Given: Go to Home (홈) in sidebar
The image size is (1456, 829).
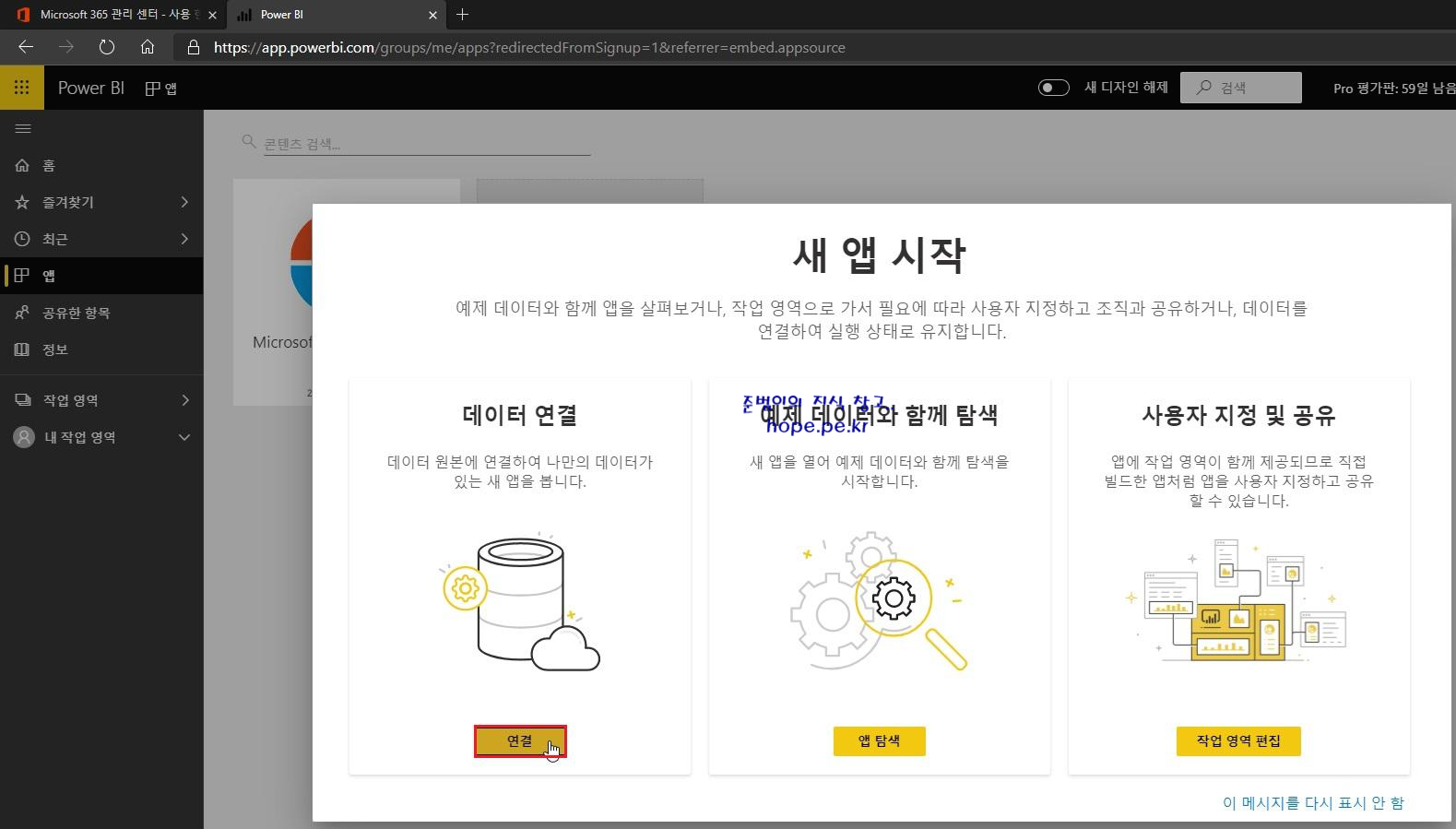Looking at the screenshot, I should [101, 165].
